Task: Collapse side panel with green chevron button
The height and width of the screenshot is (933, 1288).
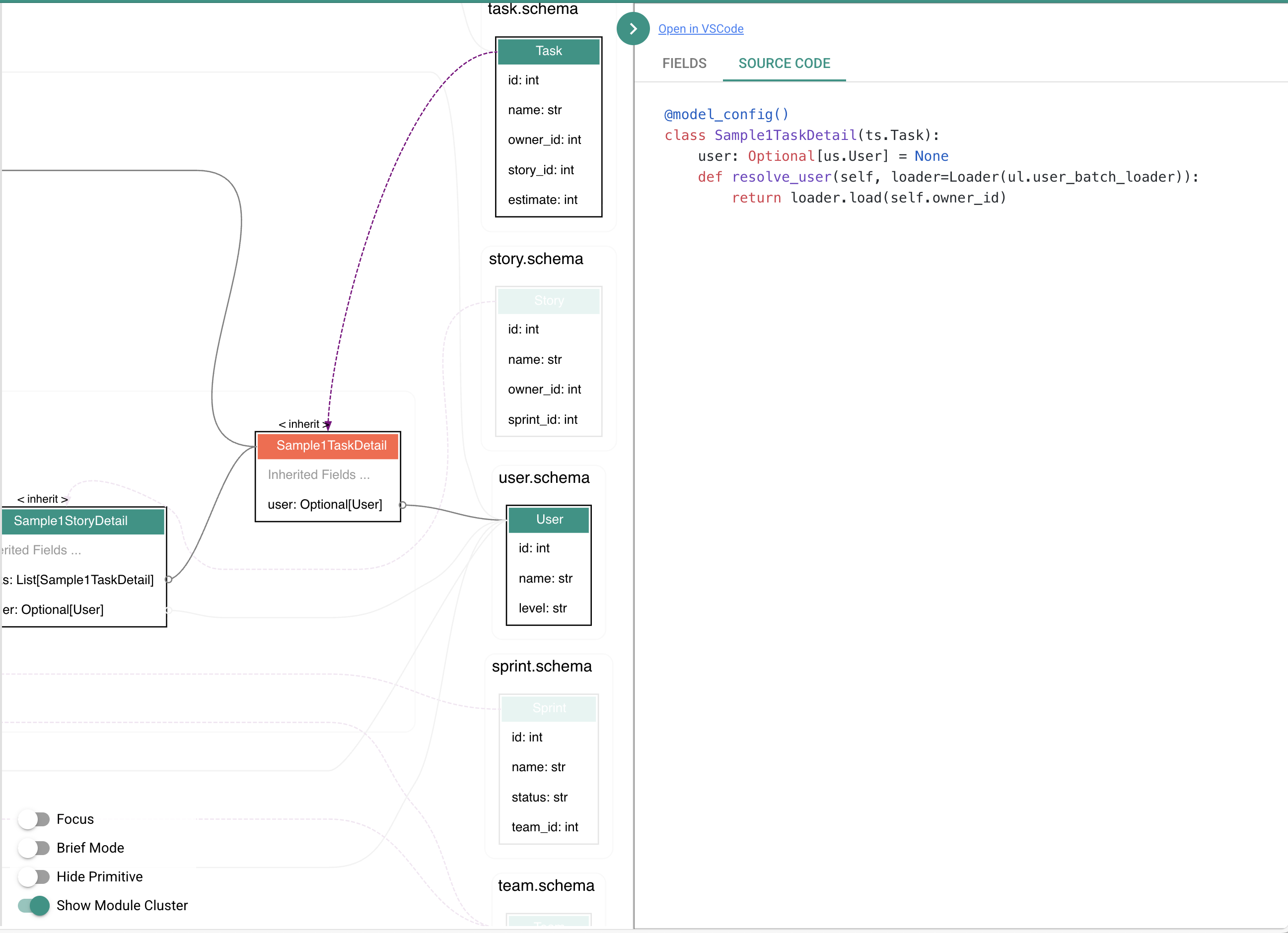Action: pos(633,29)
